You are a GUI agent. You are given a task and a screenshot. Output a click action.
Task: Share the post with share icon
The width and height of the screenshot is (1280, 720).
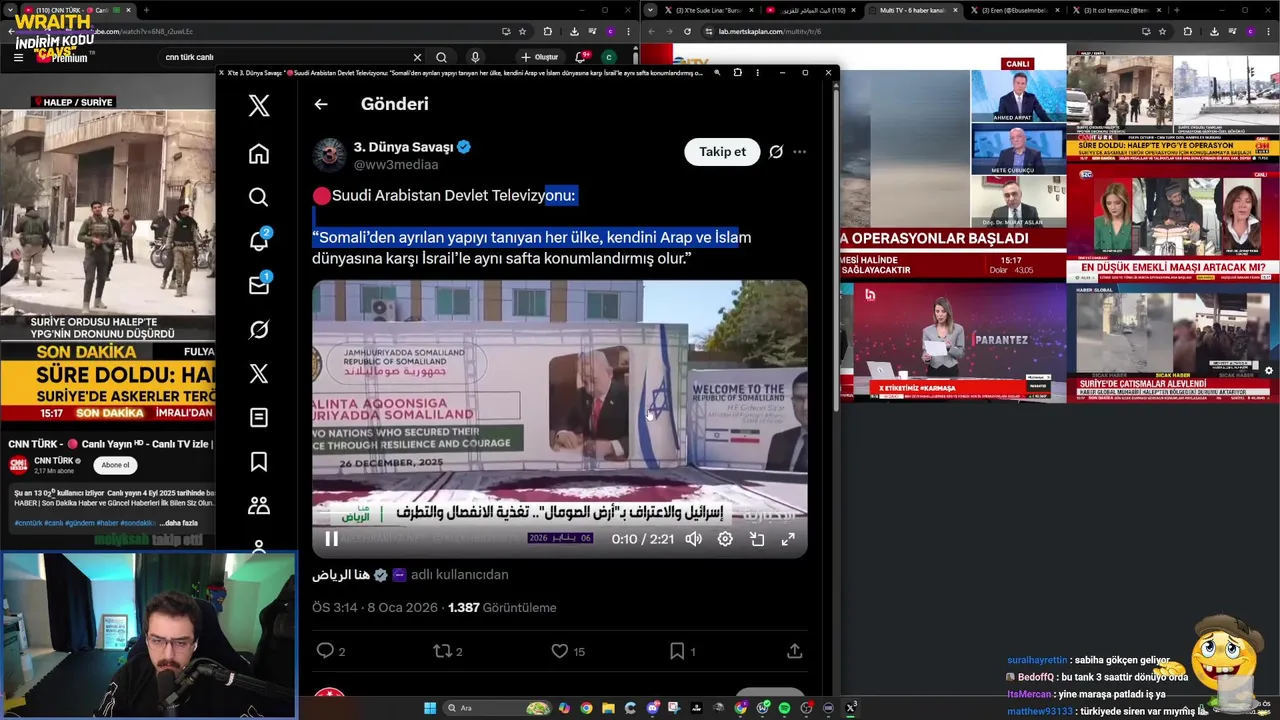(795, 651)
